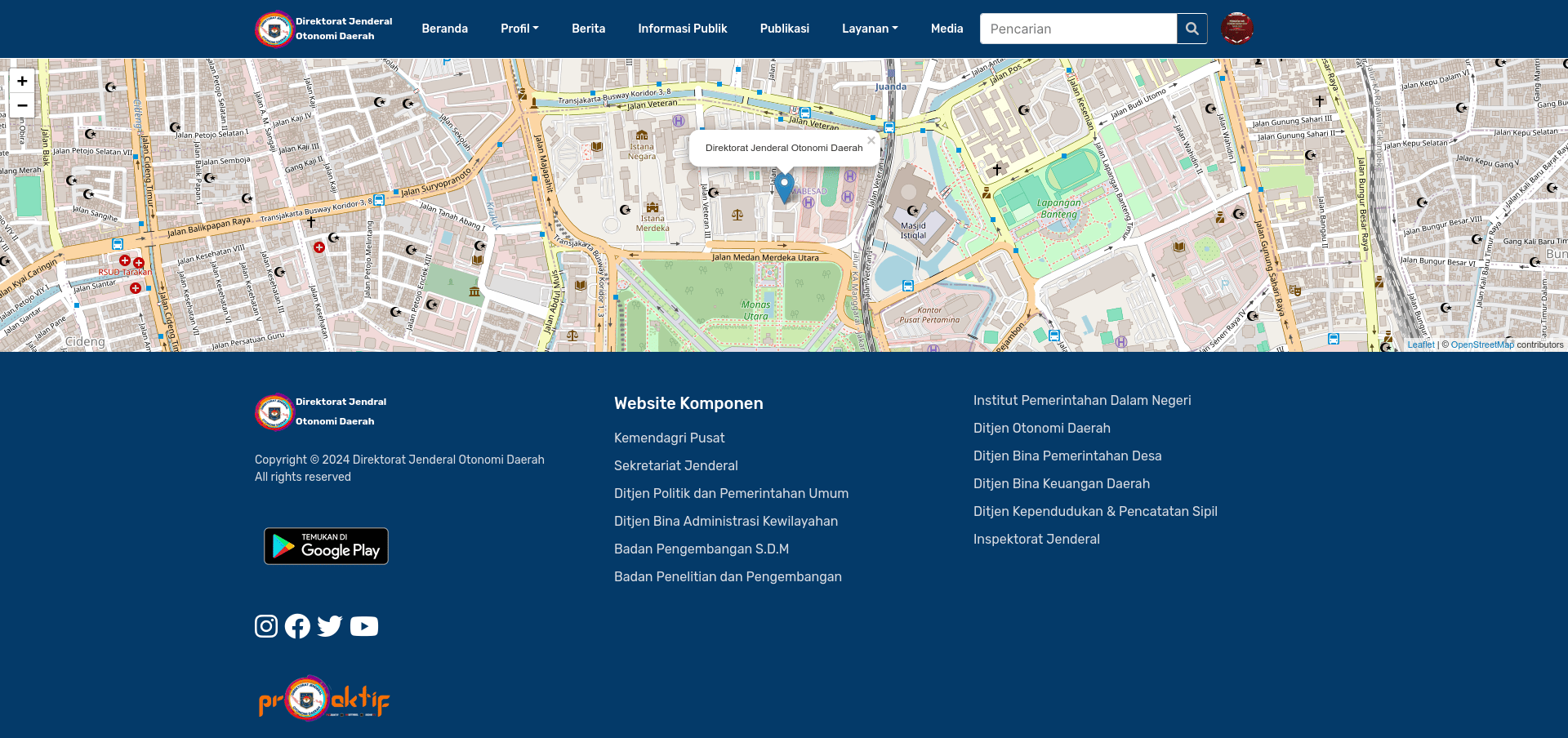Open Sekretariat Jenderal link
This screenshot has width=1568, height=738.
click(676, 465)
